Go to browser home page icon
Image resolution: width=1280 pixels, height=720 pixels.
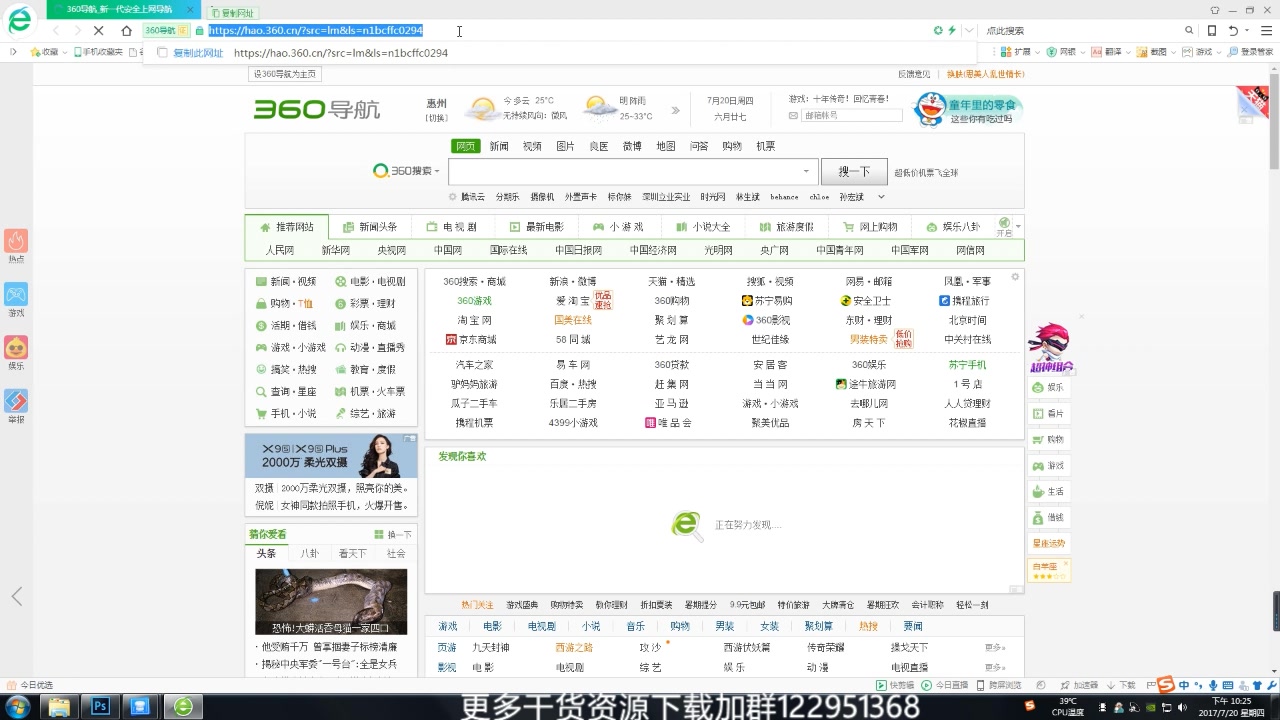[x=126, y=31]
